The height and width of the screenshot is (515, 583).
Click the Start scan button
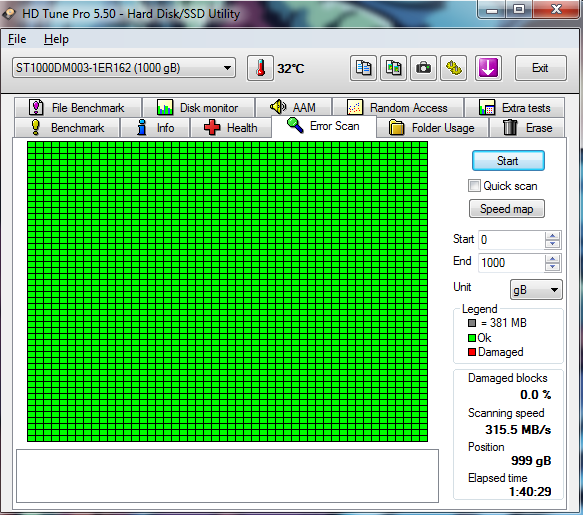pos(508,161)
